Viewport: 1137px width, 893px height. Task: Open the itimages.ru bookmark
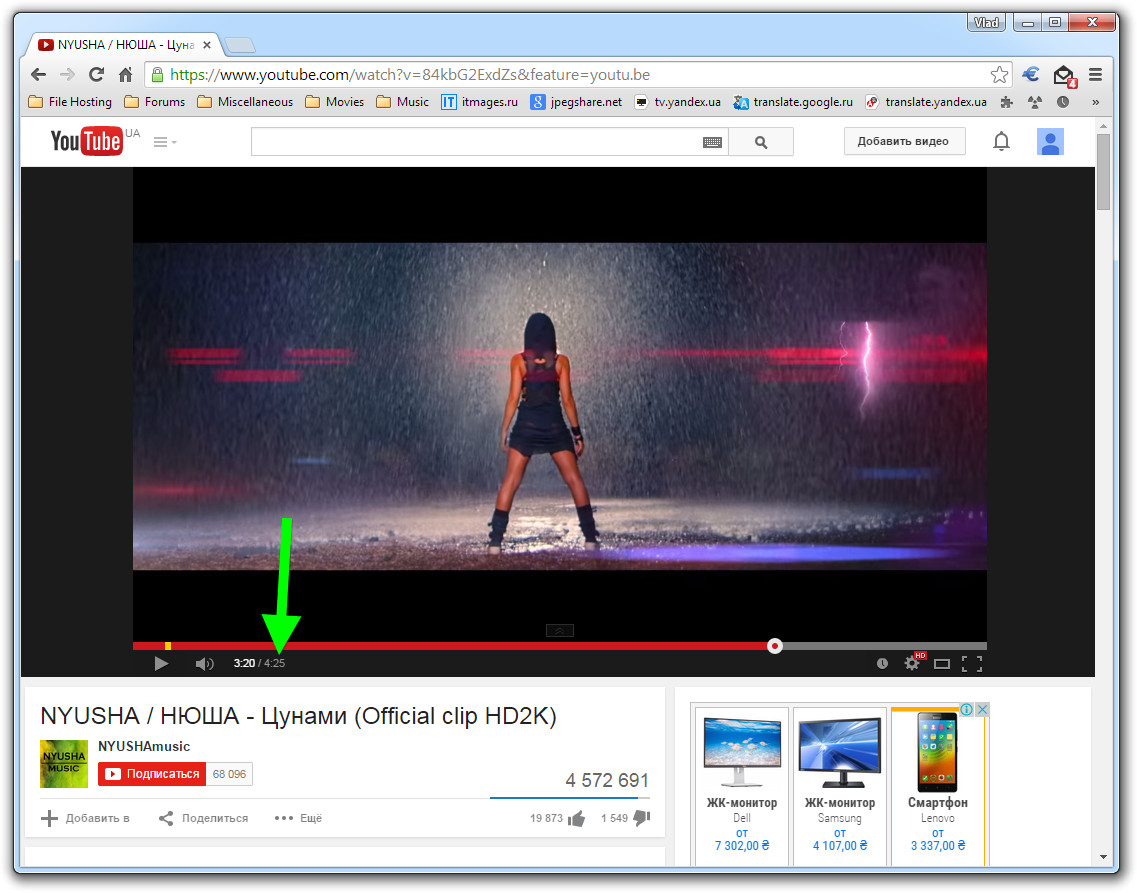pyautogui.click(x=479, y=101)
